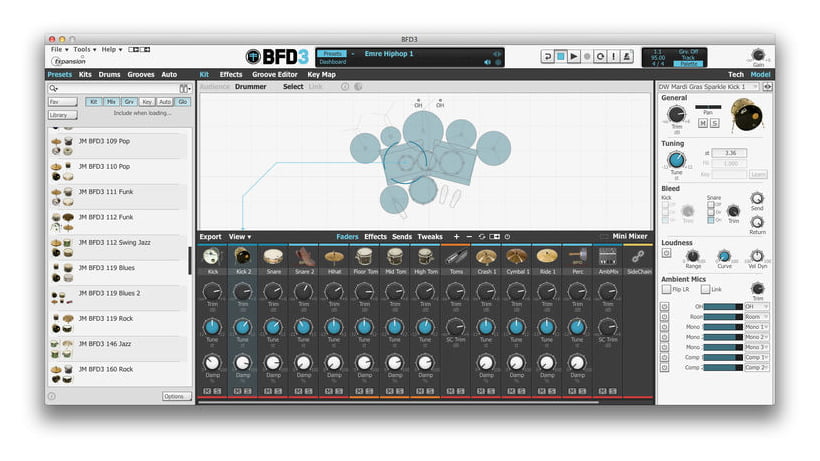Adjust the OH ambient mic level slider

click(x=723, y=307)
